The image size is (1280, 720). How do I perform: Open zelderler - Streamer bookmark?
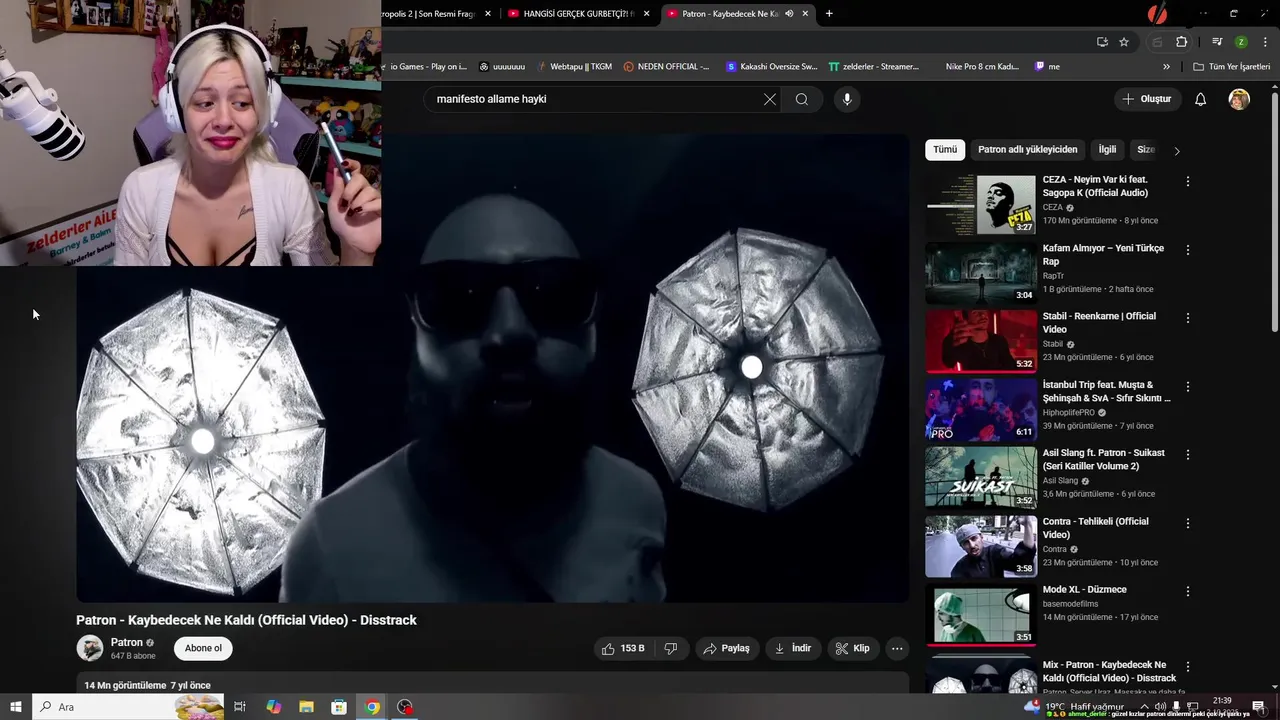(x=873, y=67)
